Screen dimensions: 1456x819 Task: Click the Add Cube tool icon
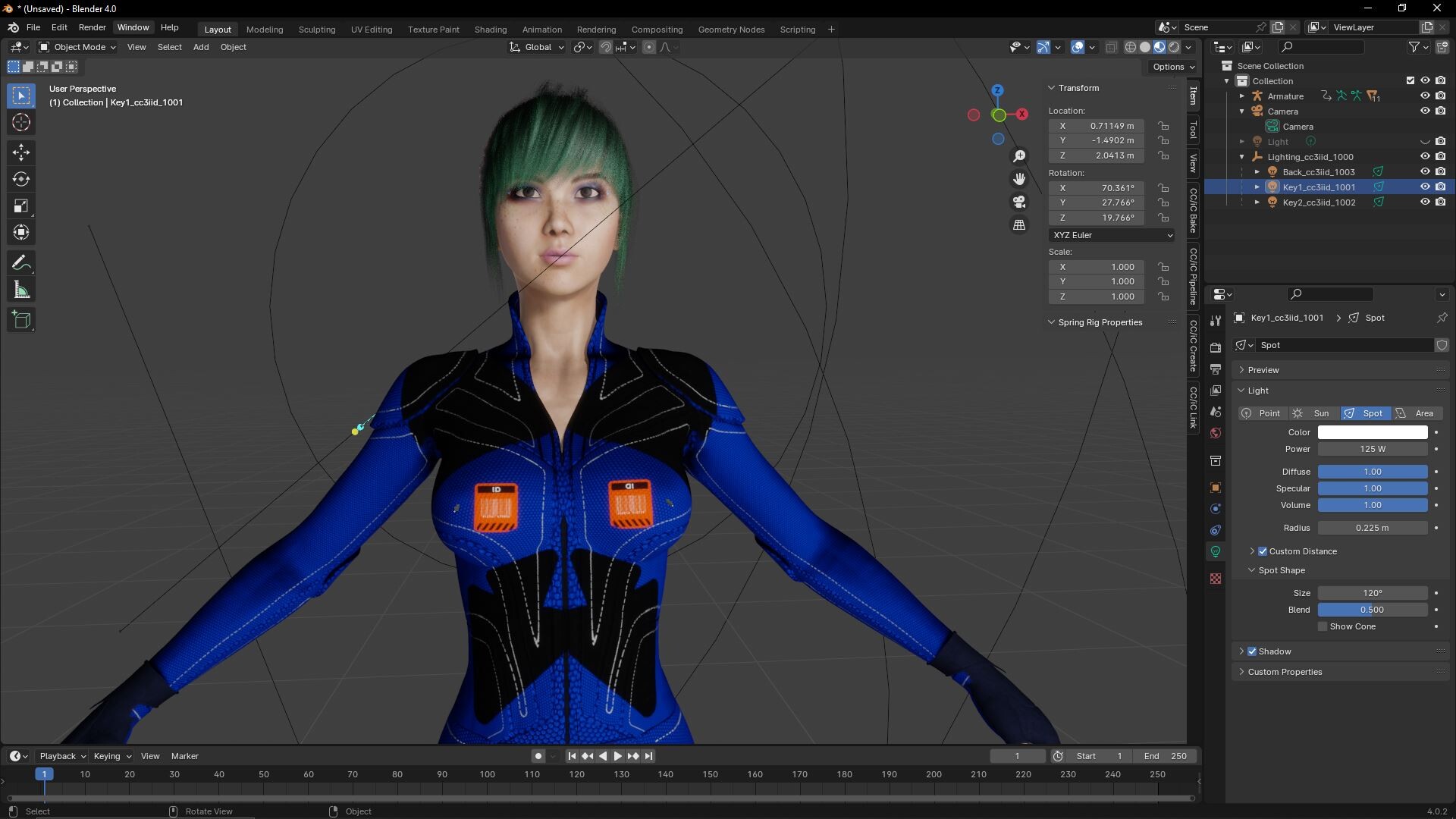pos(21,320)
